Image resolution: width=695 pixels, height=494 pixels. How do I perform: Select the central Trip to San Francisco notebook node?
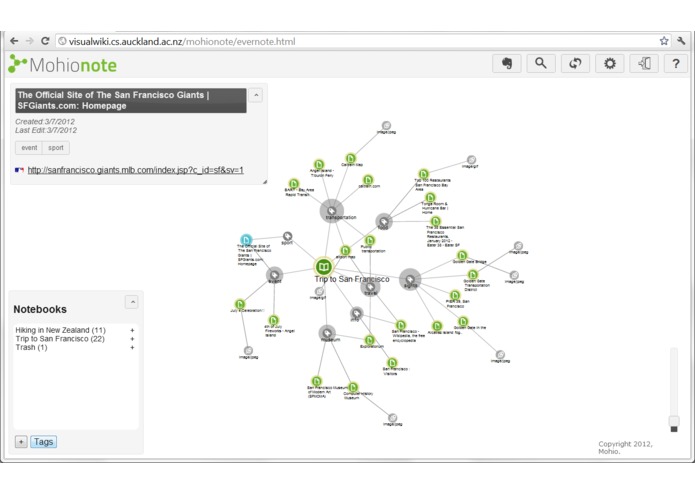coord(324,267)
